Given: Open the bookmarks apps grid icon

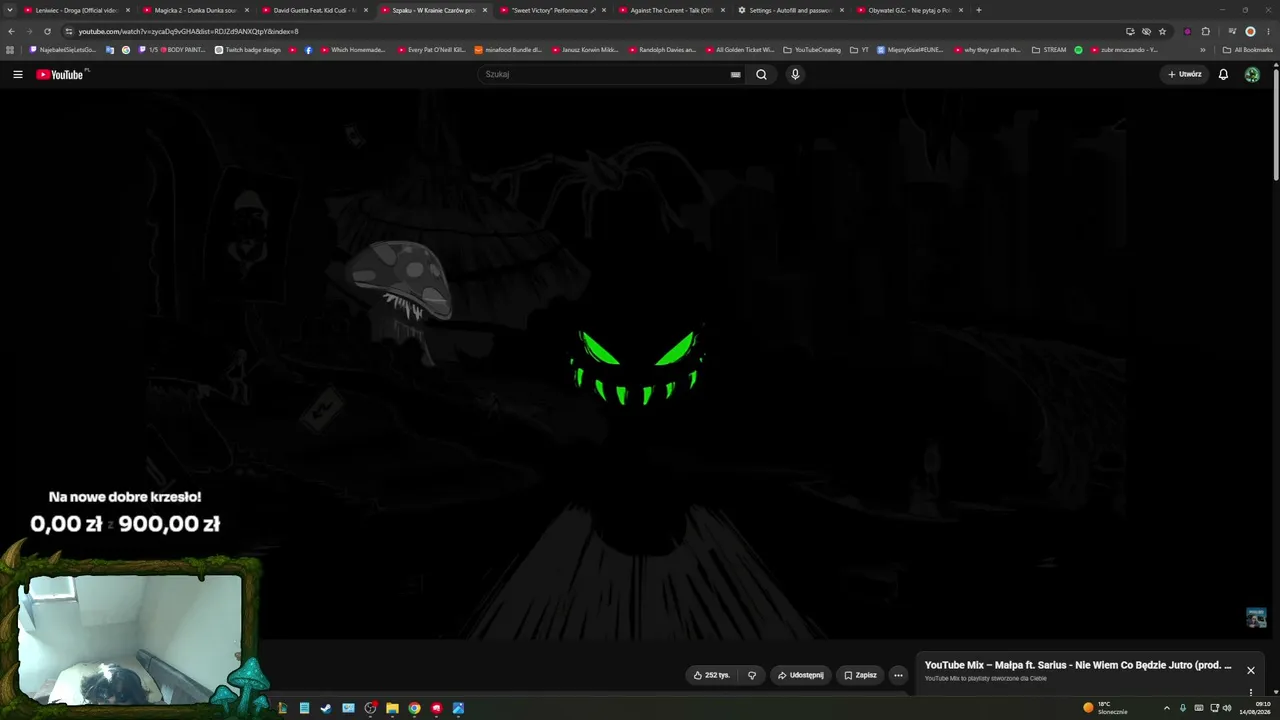Looking at the screenshot, I should pos(10,50).
